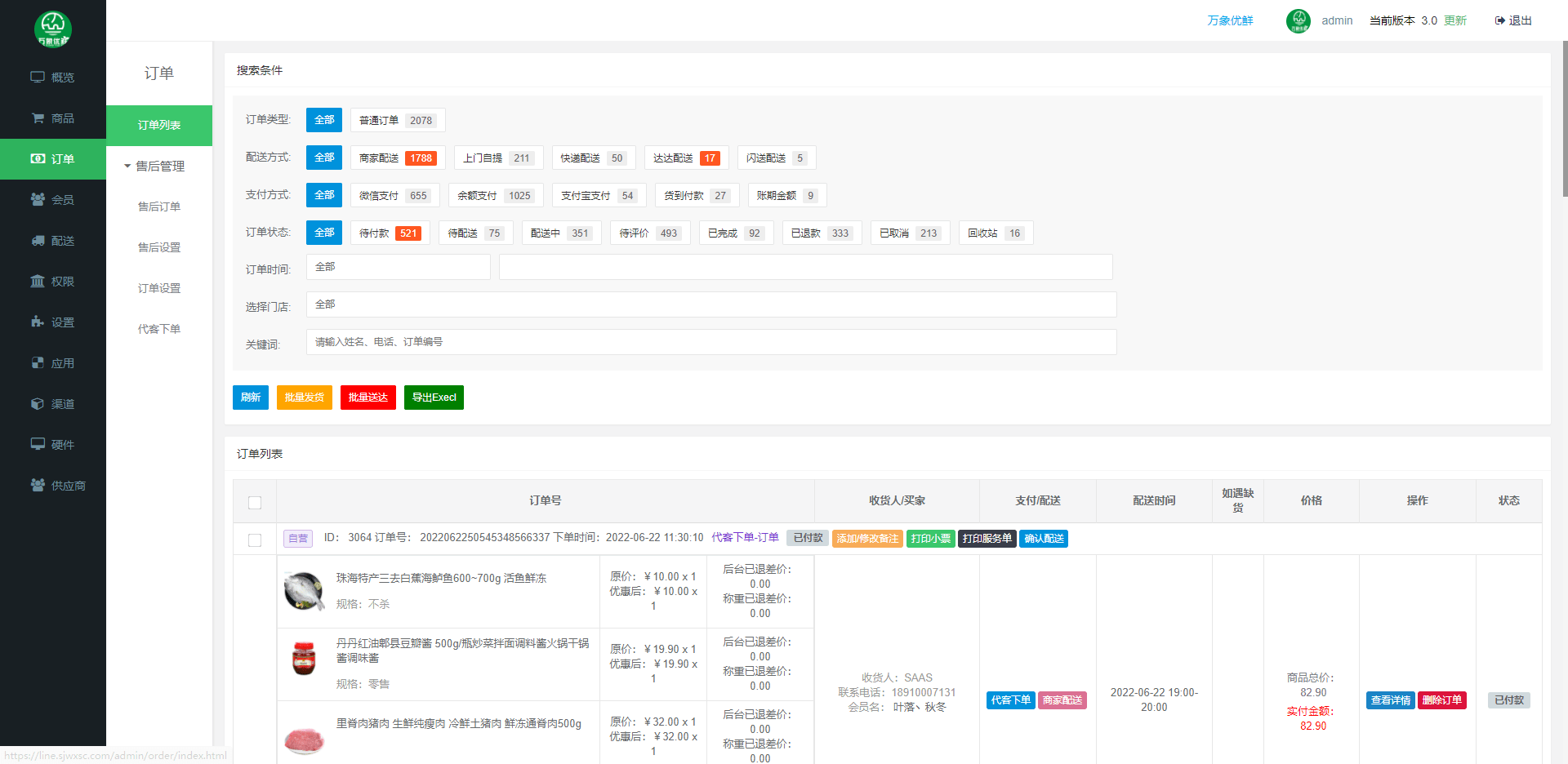Click the 会员 members icon
The image size is (1568, 764).
(x=38, y=200)
